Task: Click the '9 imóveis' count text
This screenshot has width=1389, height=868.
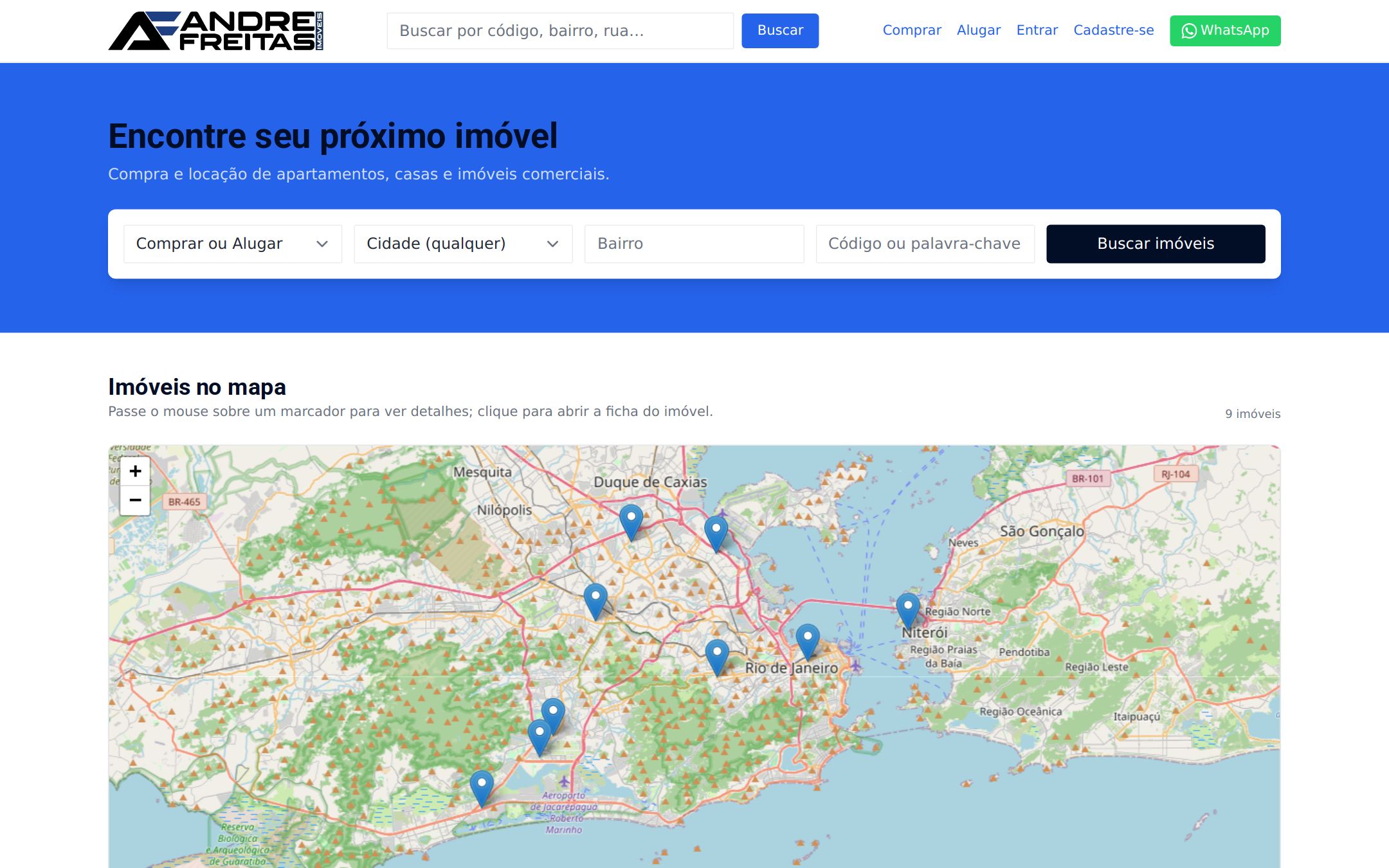Action: [1253, 414]
